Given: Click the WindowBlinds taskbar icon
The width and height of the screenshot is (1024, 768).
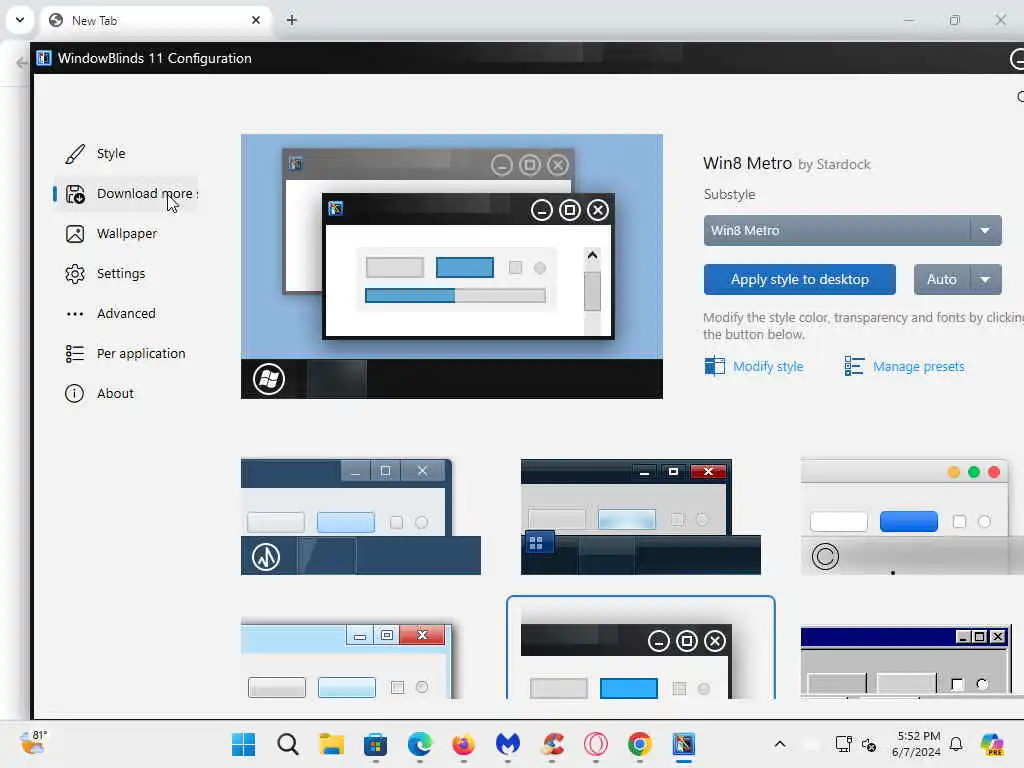Looking at the screenshot, I should [684, 744].
